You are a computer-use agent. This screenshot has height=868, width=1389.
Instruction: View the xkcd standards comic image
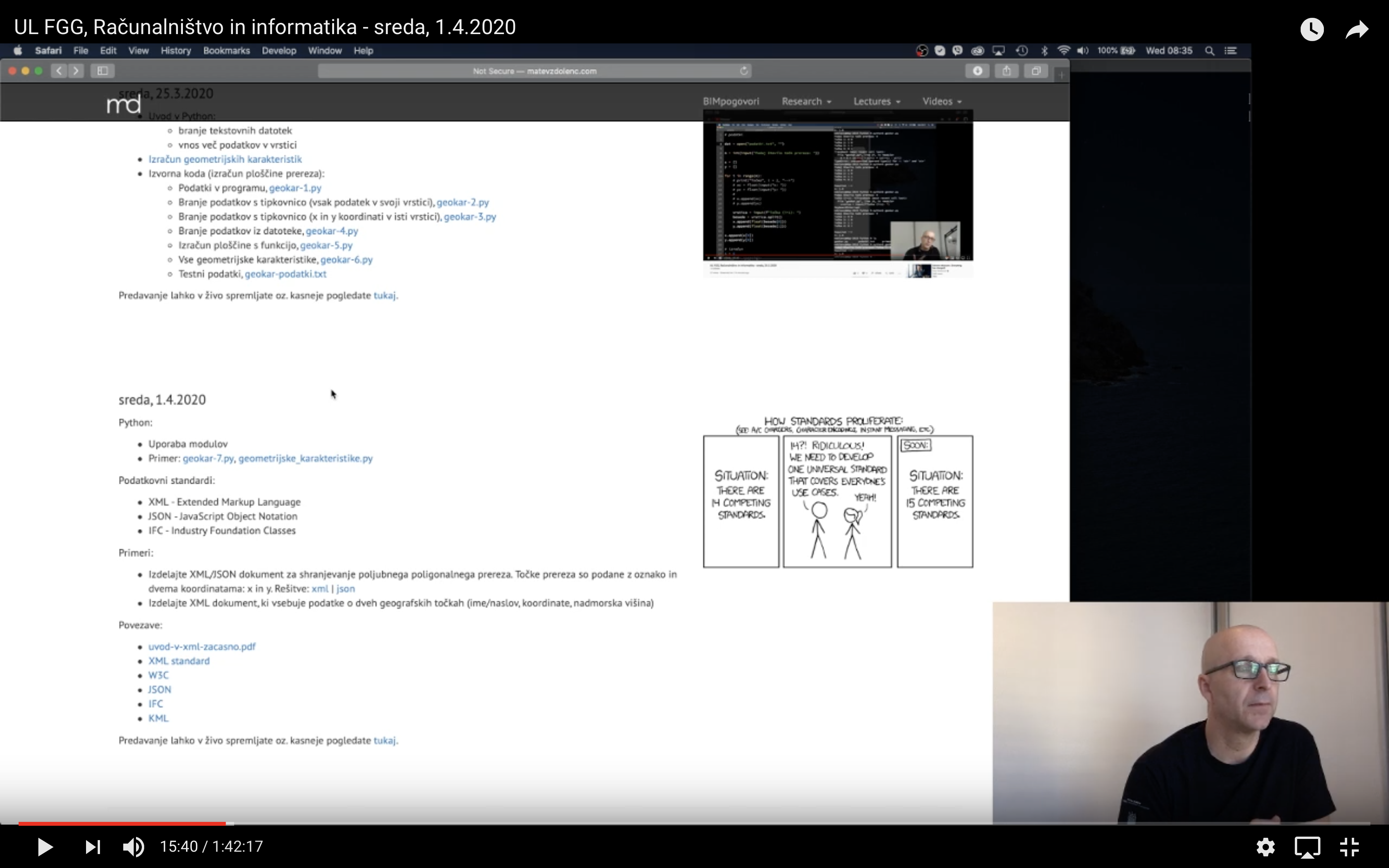[x=838, y=492]
